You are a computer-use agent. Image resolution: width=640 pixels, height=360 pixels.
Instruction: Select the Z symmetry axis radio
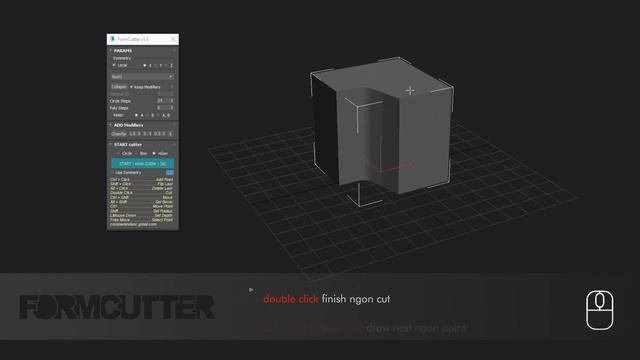[166, 66]
